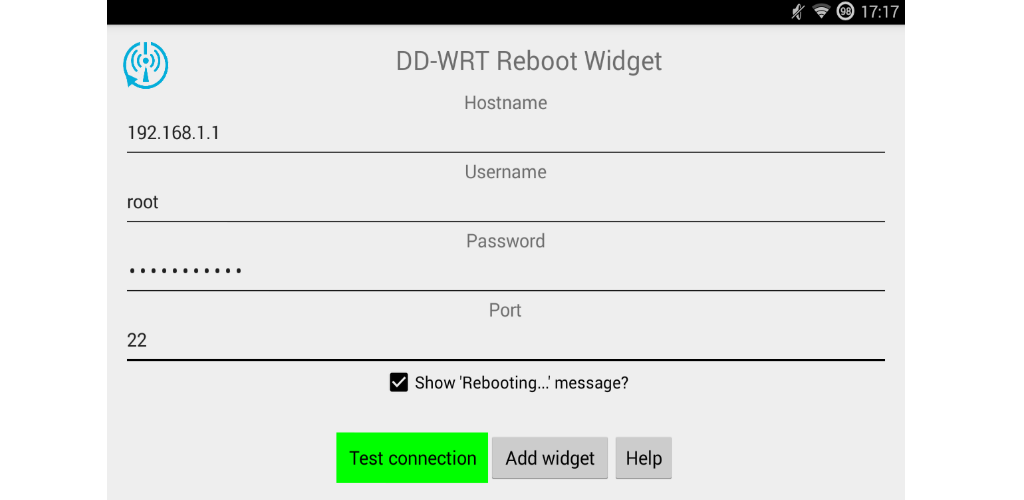Tap the muted sound status icon
The height and width of the screenshot is (500, 1024).
tap(798, 12)
